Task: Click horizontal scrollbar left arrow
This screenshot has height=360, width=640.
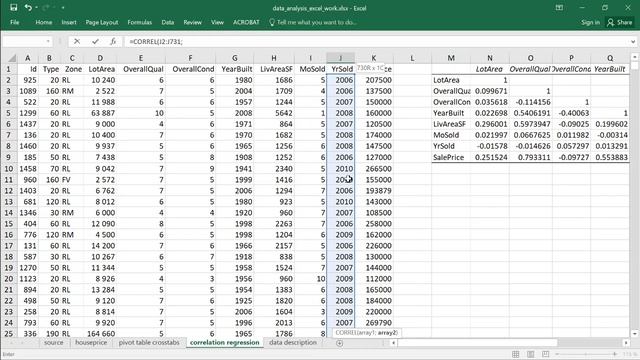Action: (x=393, y=343)
